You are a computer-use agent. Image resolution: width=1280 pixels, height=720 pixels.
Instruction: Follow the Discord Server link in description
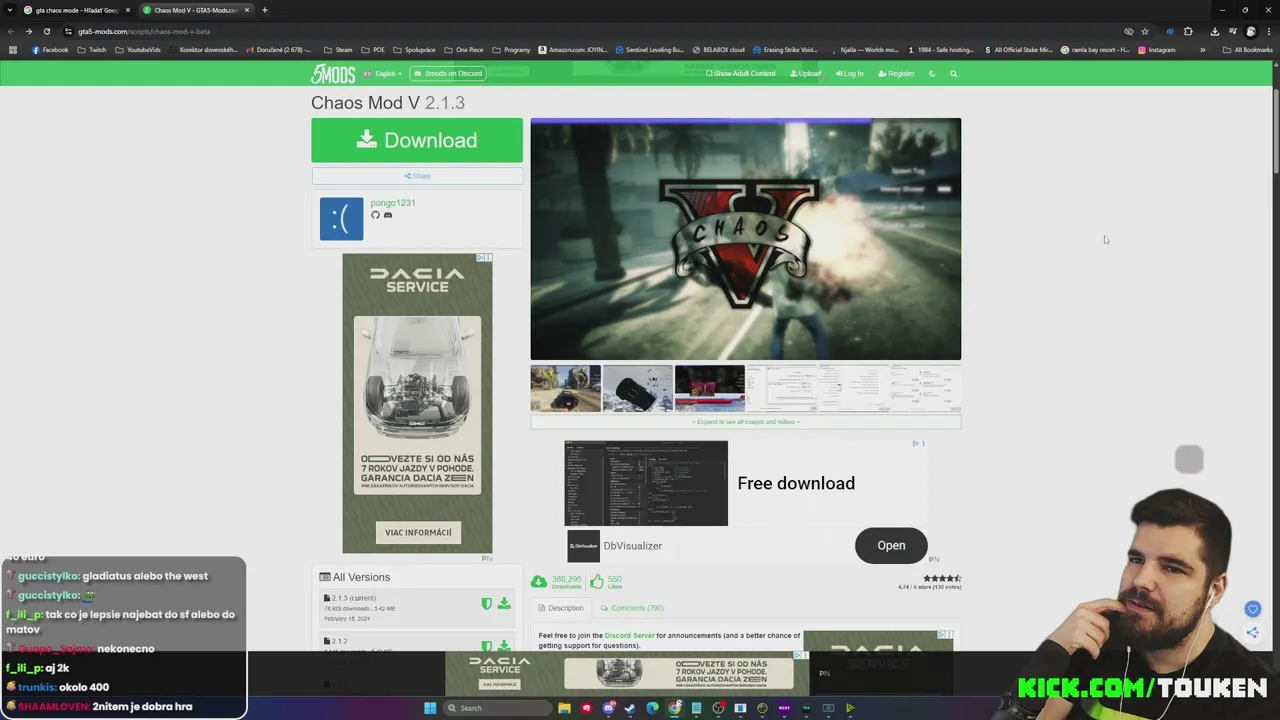[x=629, y=635]
